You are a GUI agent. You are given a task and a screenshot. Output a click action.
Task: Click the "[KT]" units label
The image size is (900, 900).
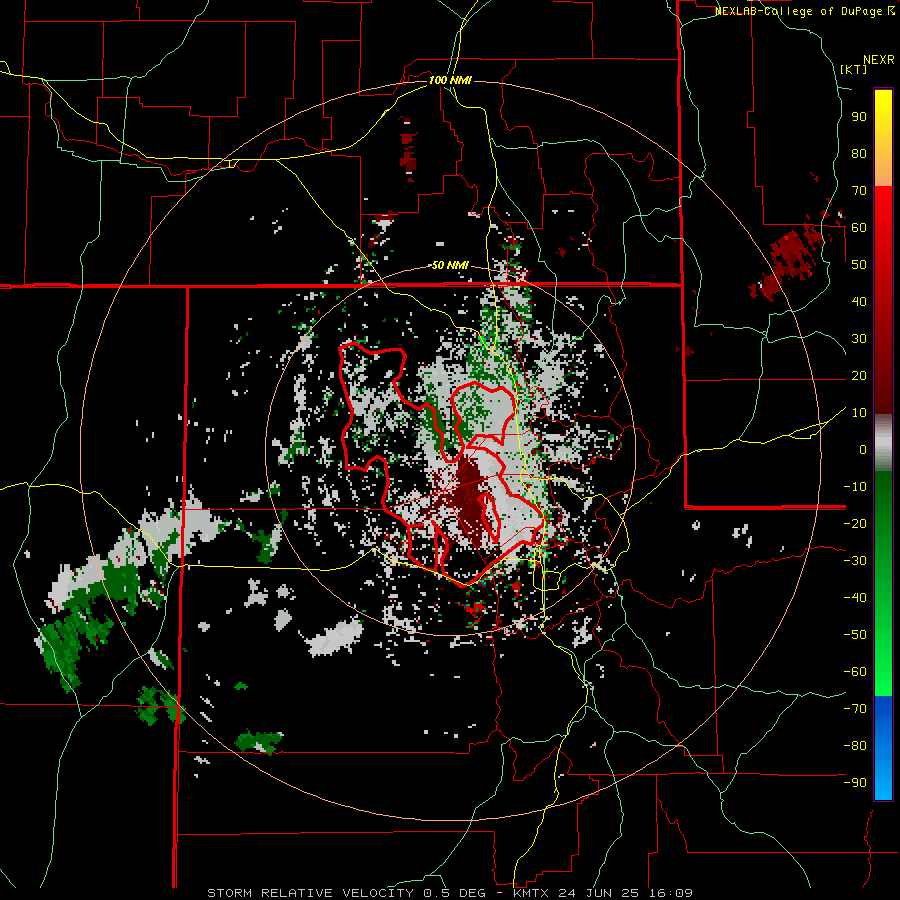pos(853,69)
